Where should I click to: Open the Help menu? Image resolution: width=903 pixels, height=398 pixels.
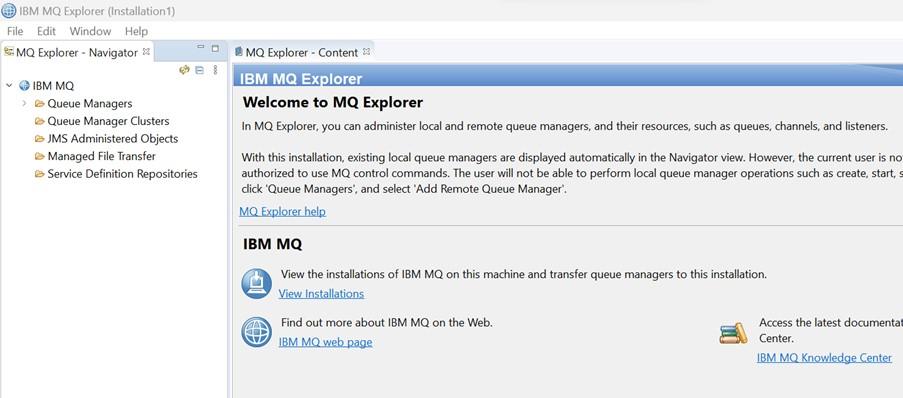136,31
